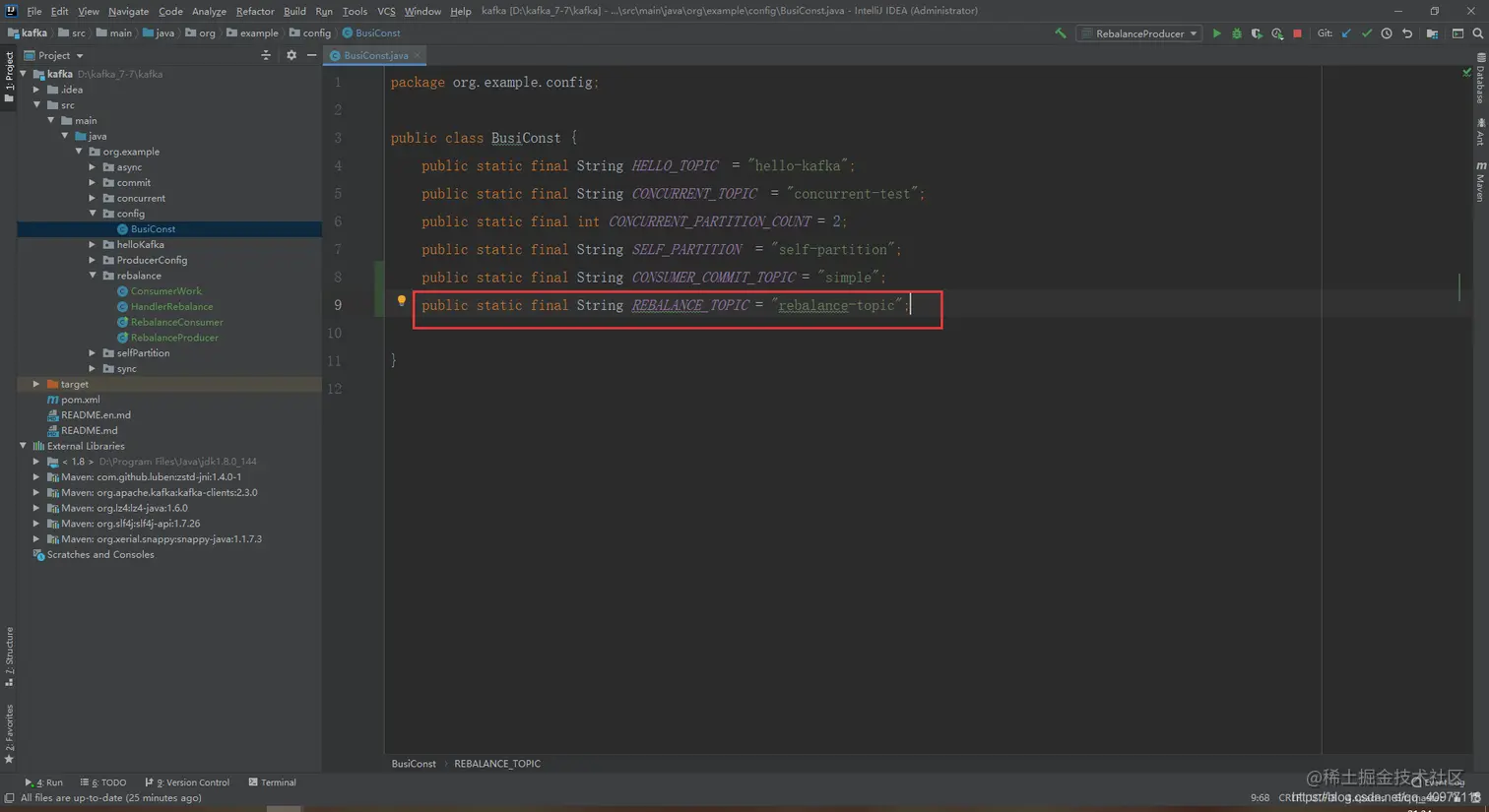1489x812 pixels.
Task: Click the 9:68 caret position indicator
Action: tap(1260, 798)
